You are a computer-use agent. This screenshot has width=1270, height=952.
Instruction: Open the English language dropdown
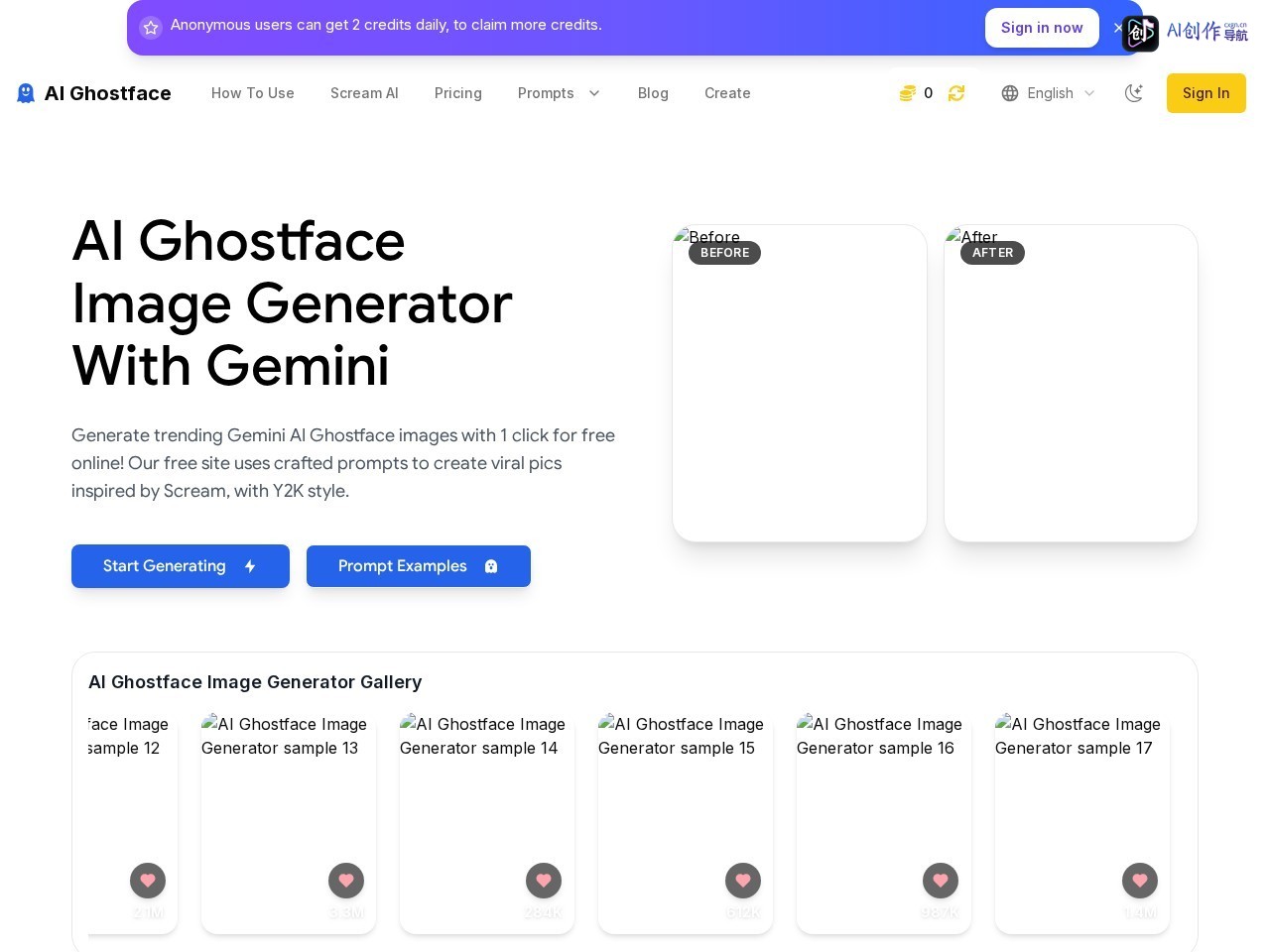click(1049, 93)
